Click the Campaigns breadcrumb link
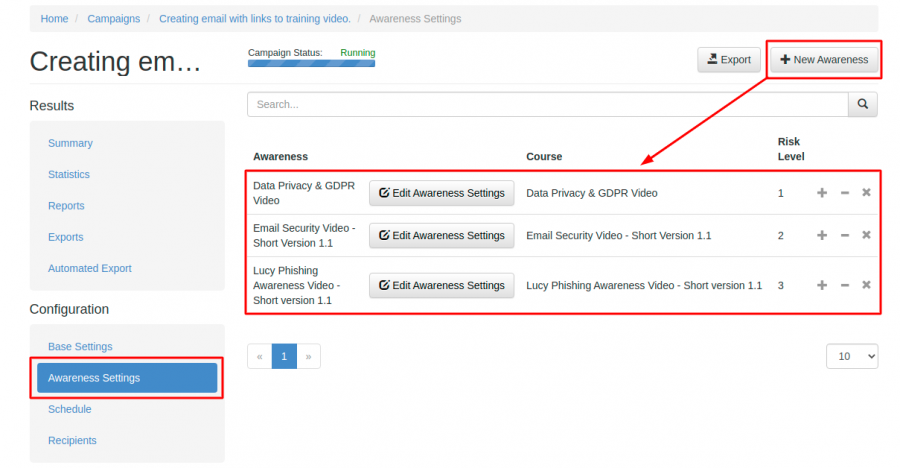 113,19
